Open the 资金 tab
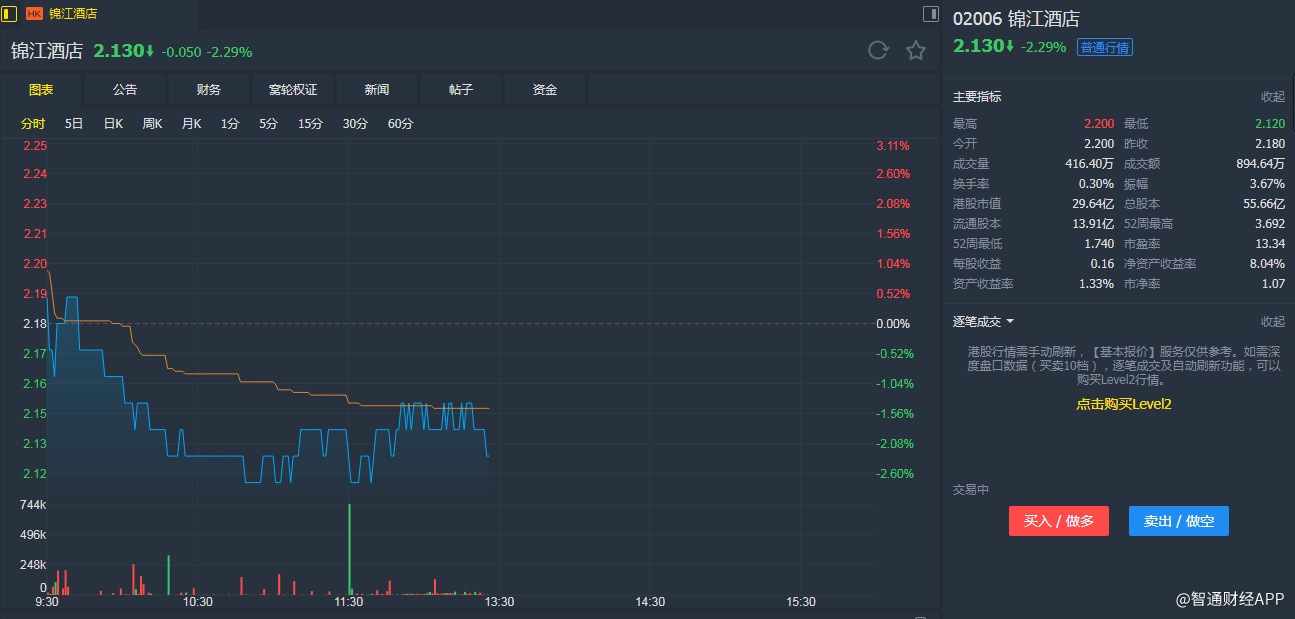 coord(545,90)
